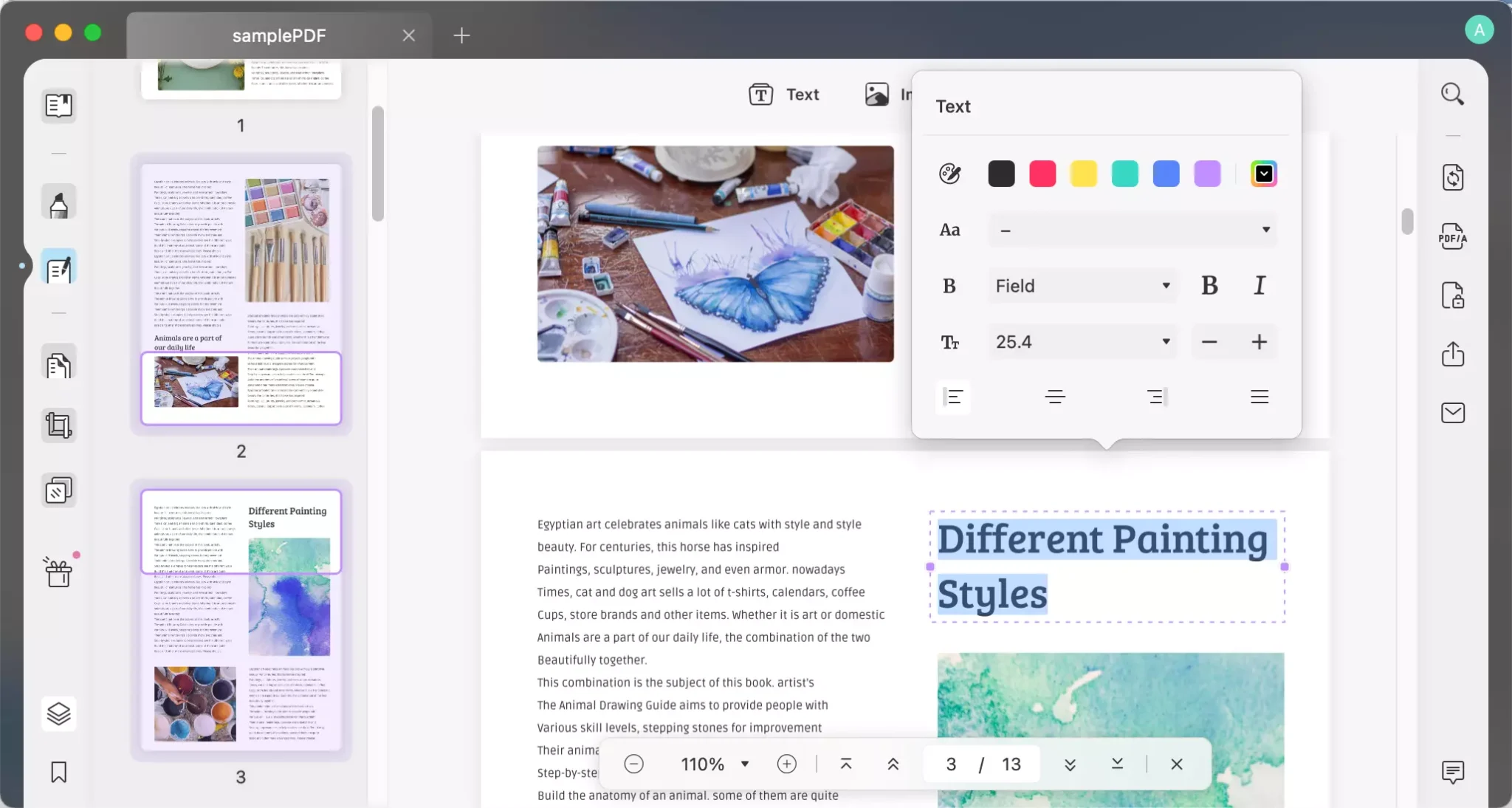Click the PDF/A export icon
The height and width of the screenshot is (808, 1512).
(x=1452, y=236)
